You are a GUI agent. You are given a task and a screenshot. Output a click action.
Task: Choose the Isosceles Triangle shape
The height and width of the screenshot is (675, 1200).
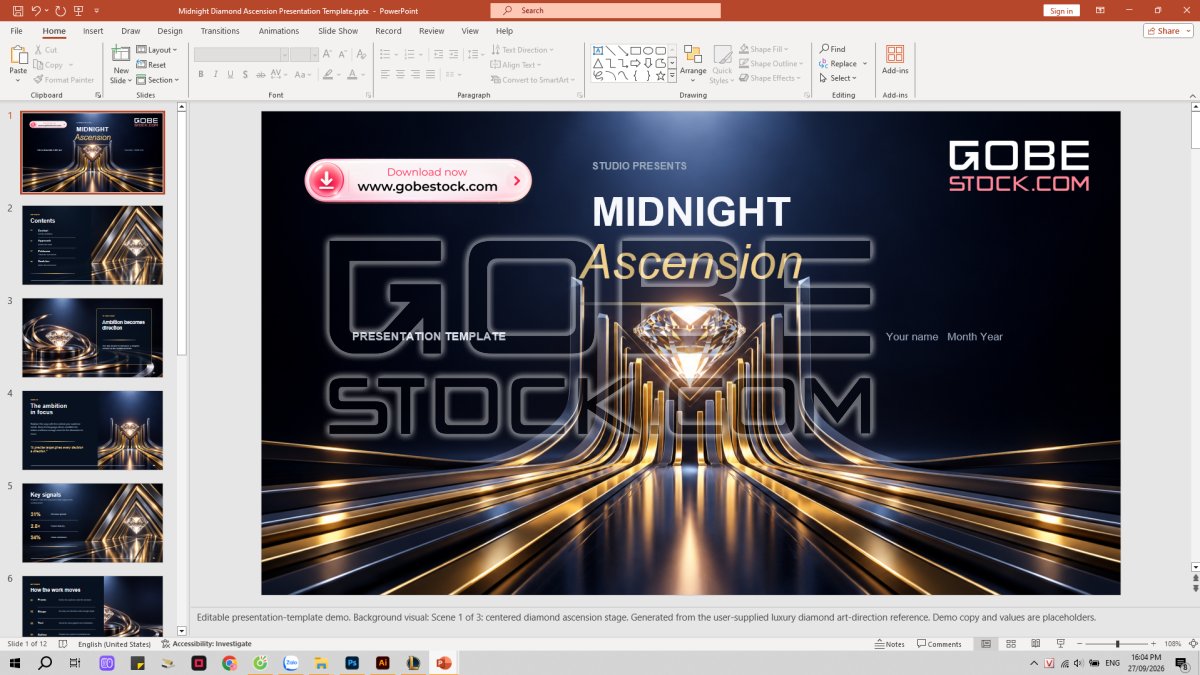(x=598, y=62)
